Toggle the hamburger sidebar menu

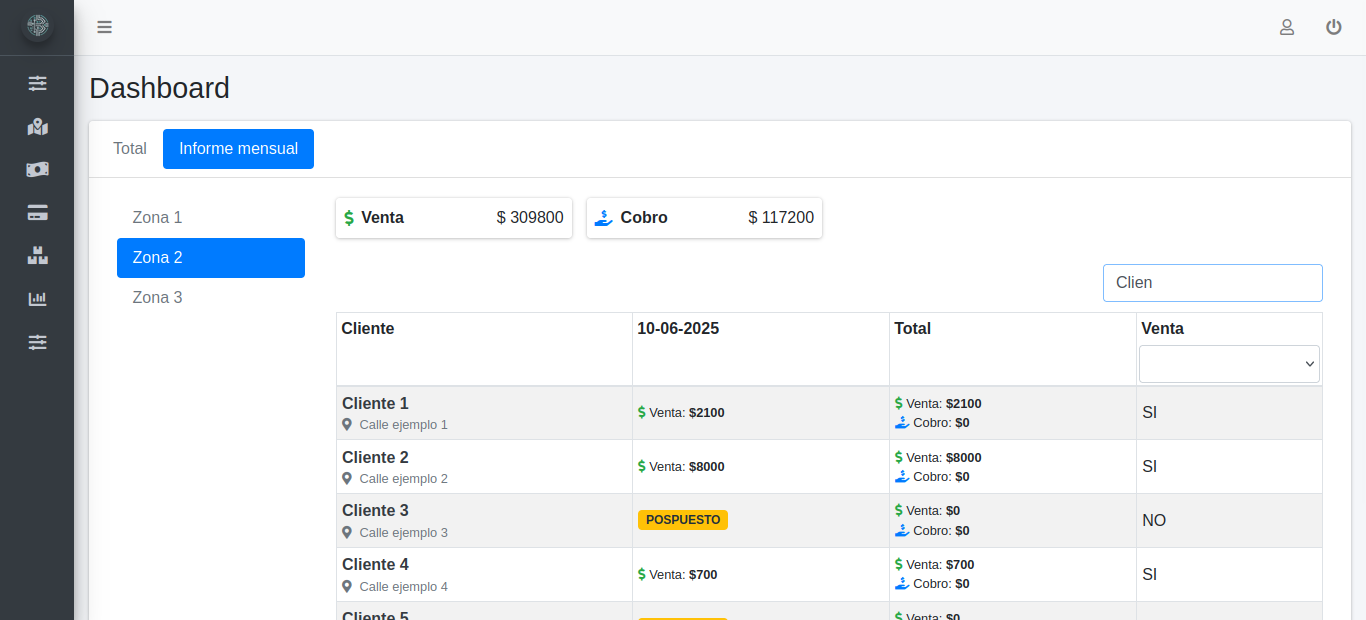[104, 27]
